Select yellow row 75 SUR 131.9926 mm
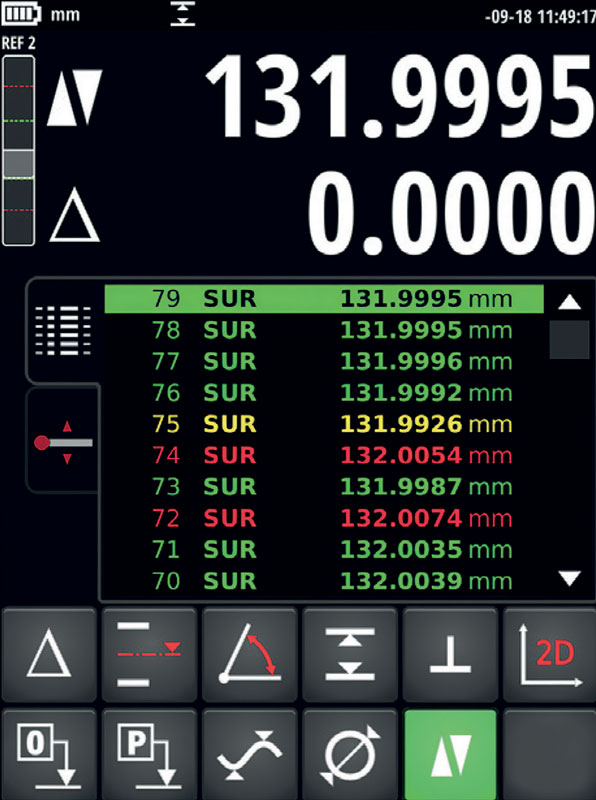596x800 pixels. [x=324, y=424]
